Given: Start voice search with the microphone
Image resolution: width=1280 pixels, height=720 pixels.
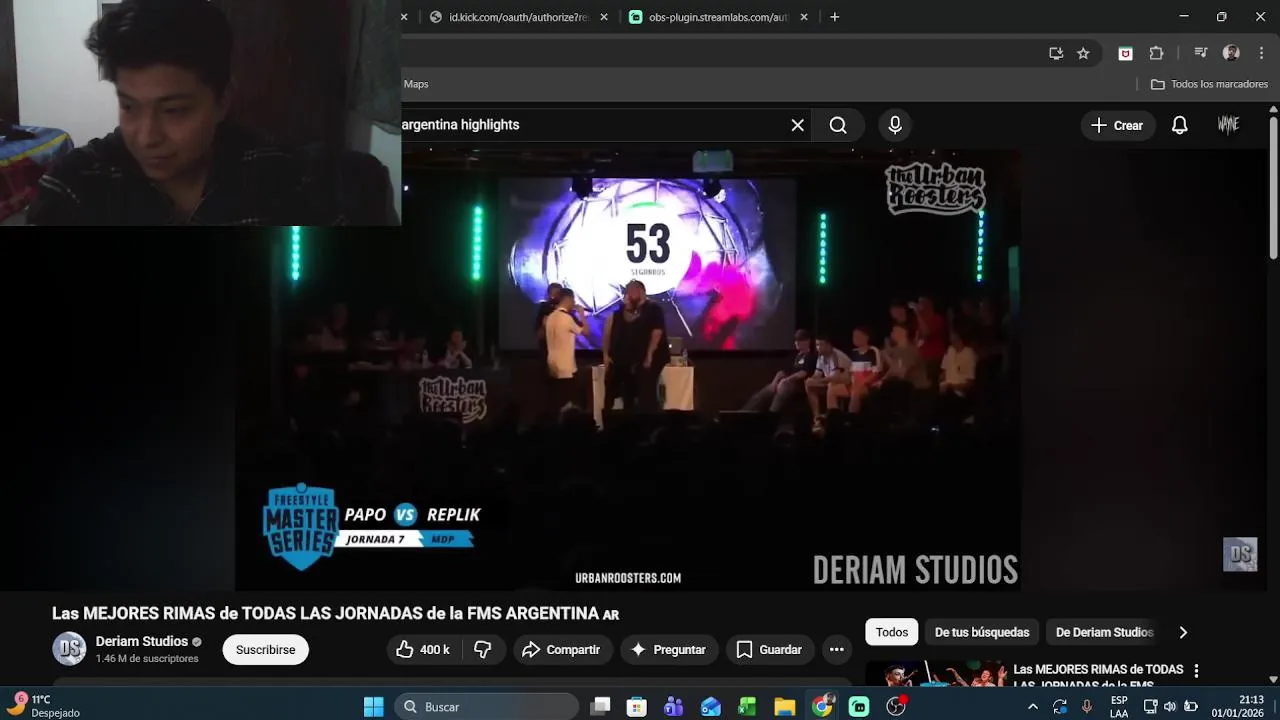Looking at the screenshot, I should 895,125.
